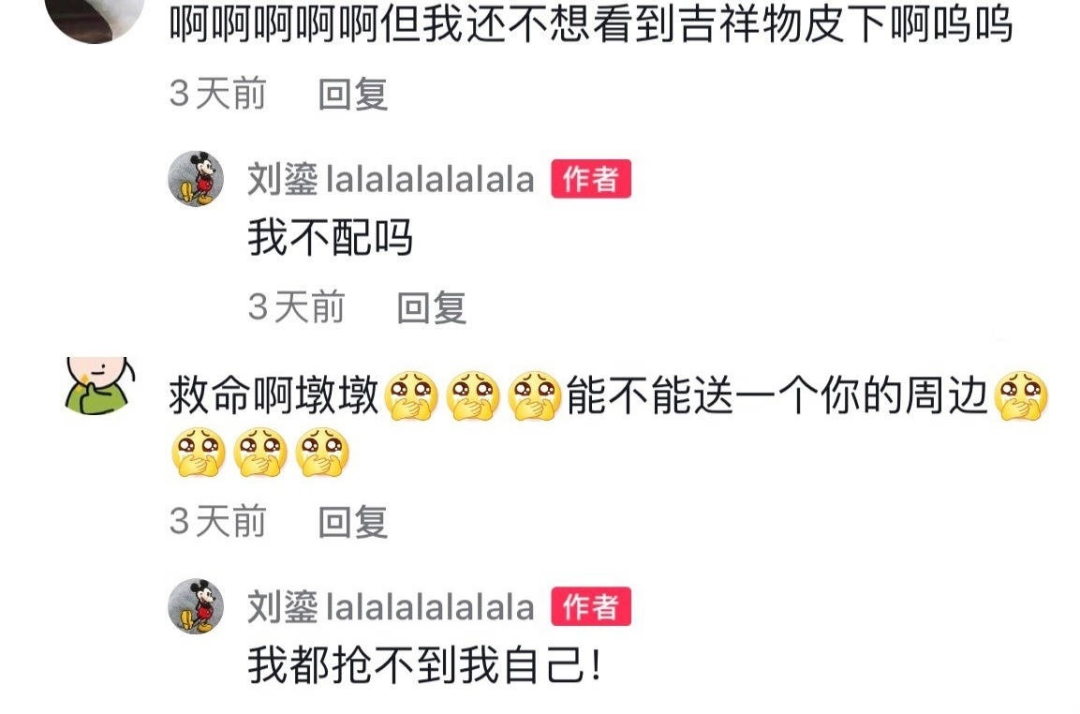1080x714 pixels.
Task: Tap the first emoji right after "墩墩"
Action: (411, 396)
